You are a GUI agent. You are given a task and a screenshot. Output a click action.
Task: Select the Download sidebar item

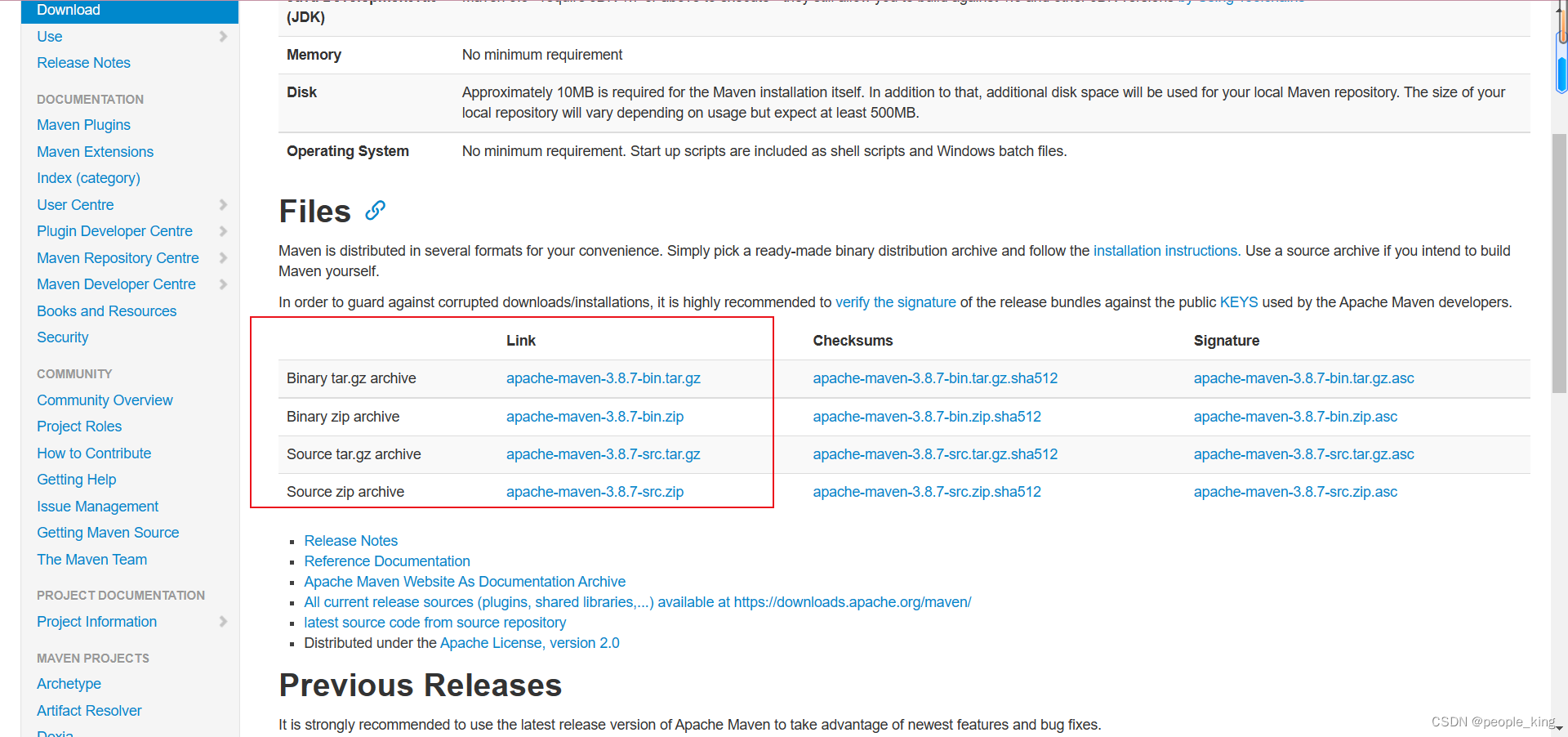[130, 11]
